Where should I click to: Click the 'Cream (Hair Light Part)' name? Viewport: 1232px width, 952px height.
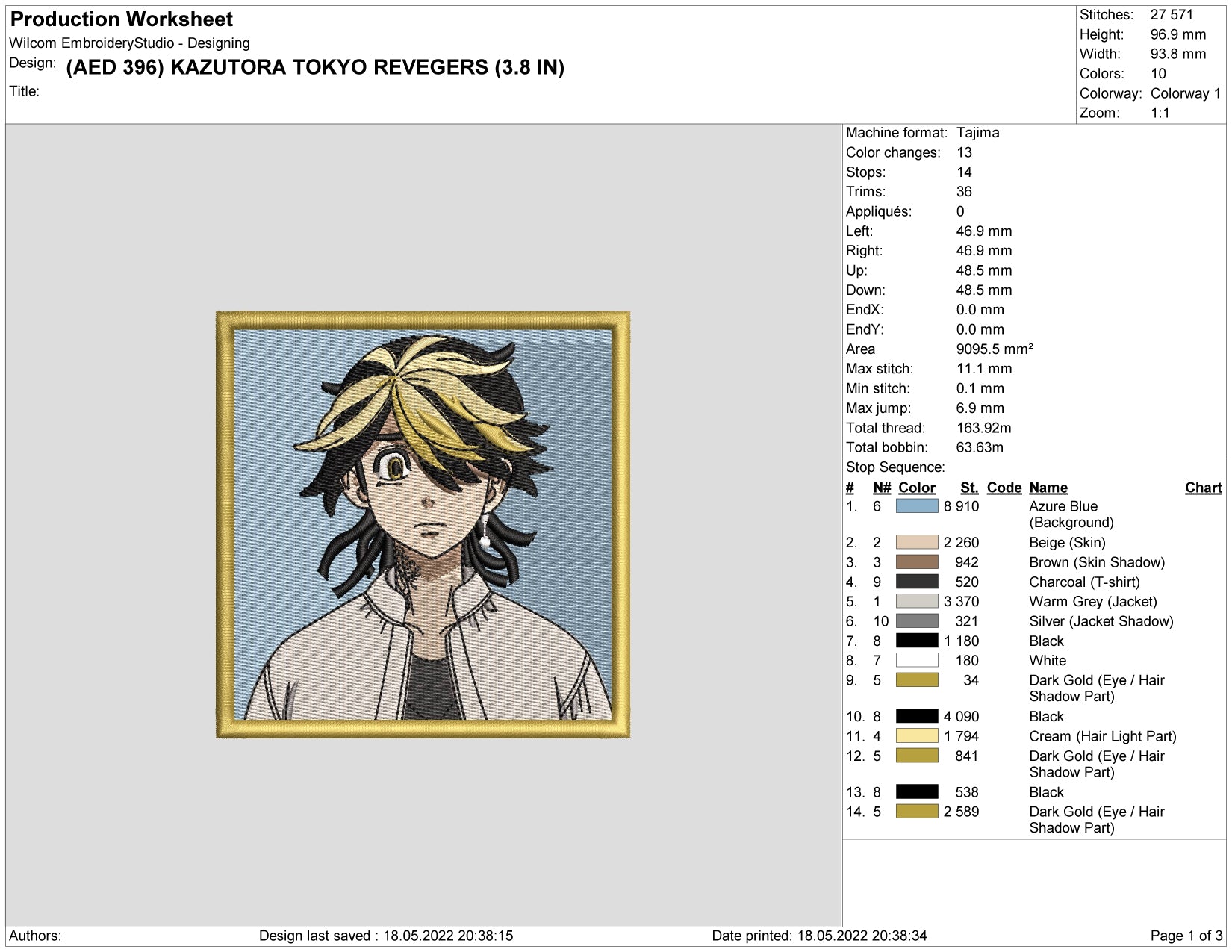(x=1103, y=736)
